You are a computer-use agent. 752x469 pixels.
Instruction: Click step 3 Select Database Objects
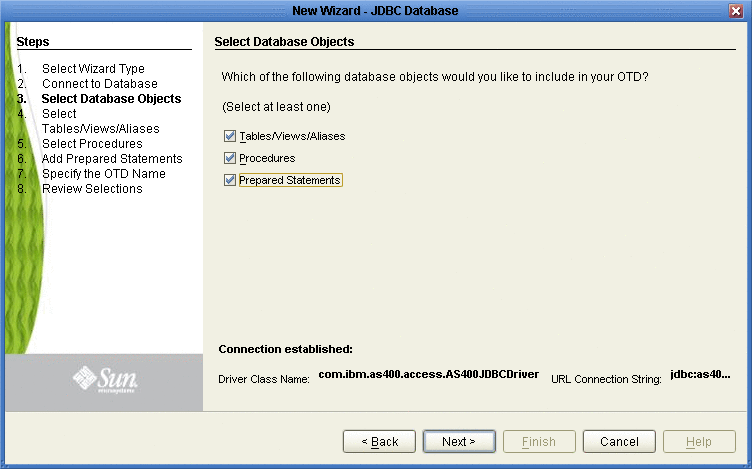(x=111, y=99)
